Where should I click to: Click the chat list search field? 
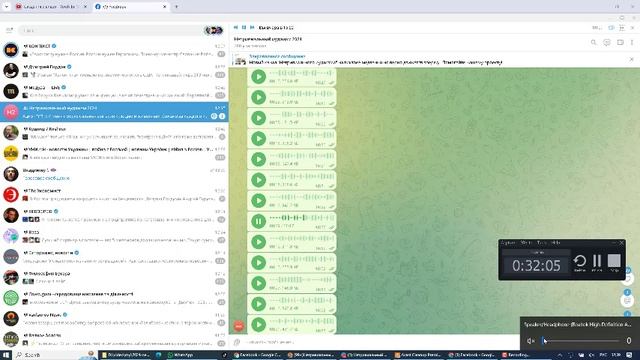(110, 30)
